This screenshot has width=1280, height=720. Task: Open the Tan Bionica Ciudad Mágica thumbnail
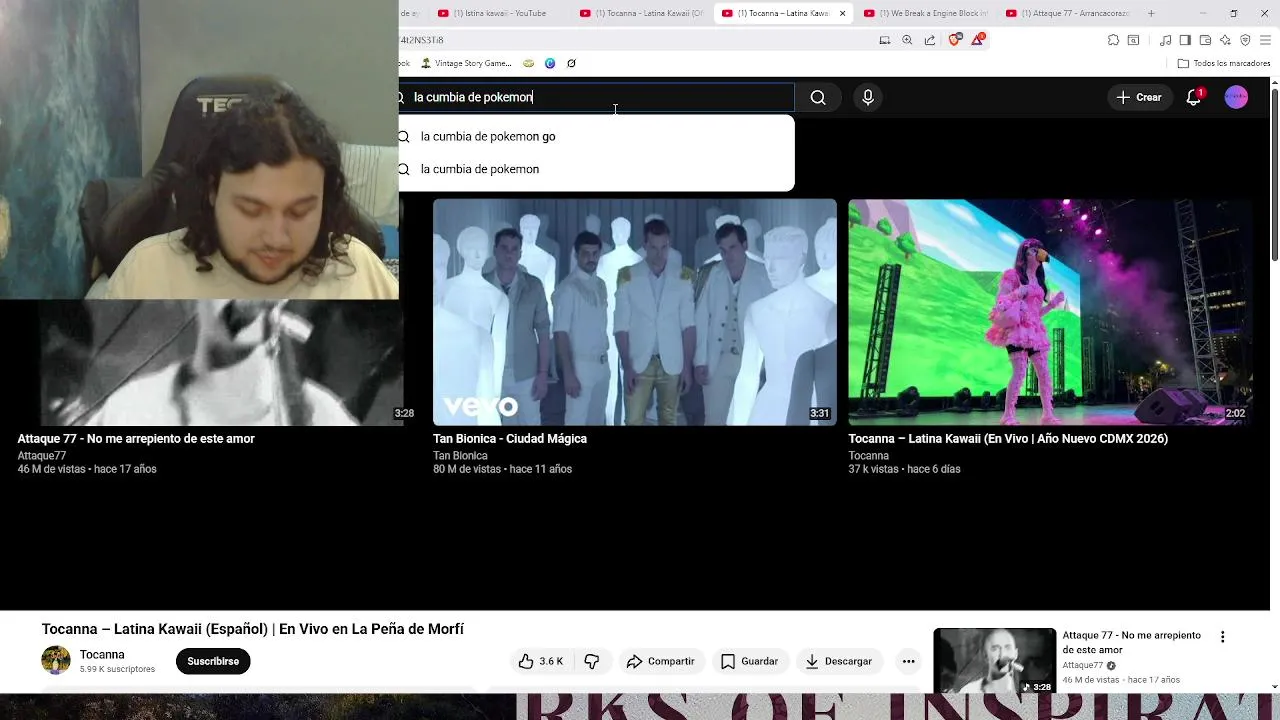tap(635, 312)
